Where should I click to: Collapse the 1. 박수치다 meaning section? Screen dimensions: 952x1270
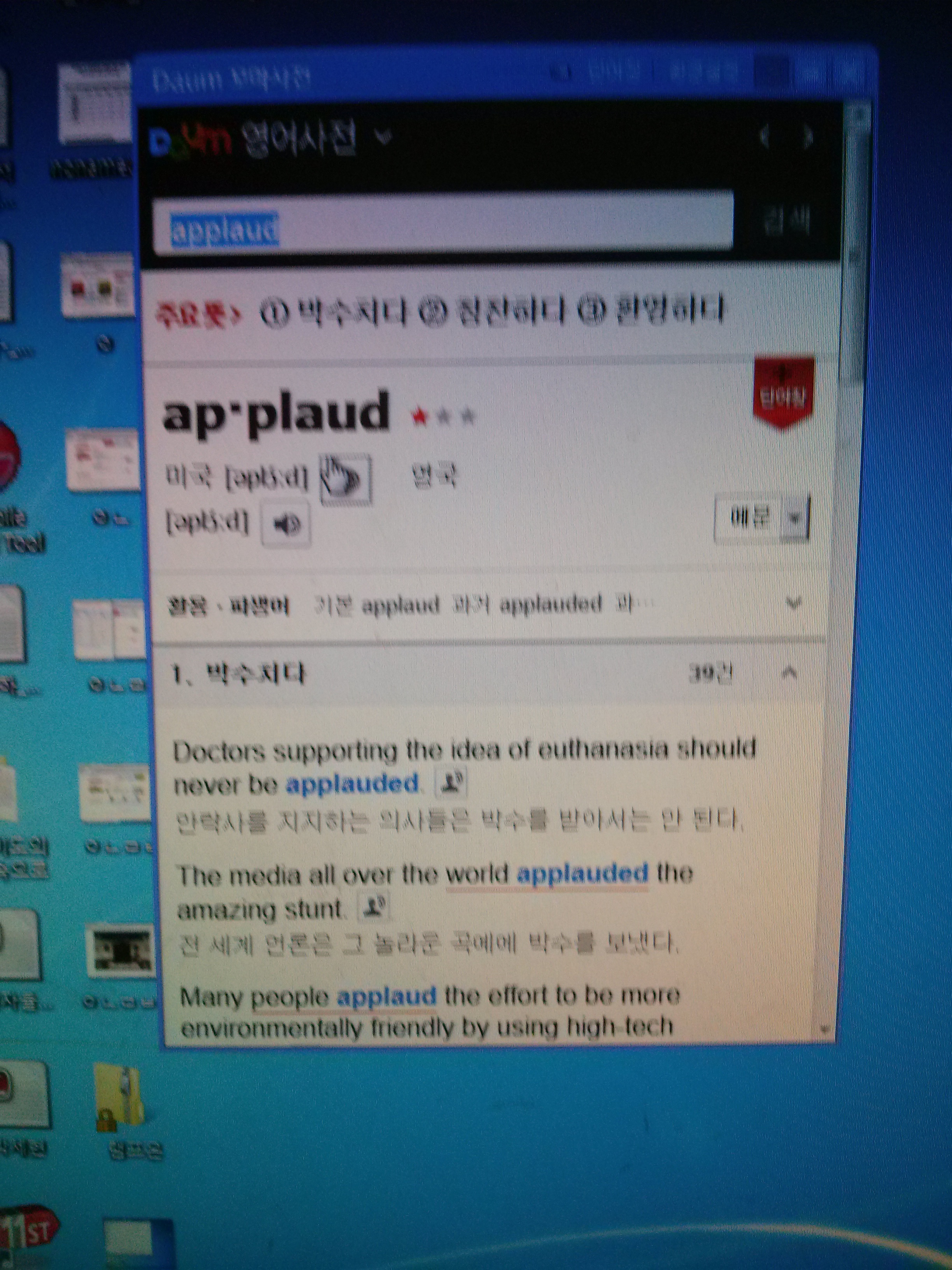tap(789, 672)
